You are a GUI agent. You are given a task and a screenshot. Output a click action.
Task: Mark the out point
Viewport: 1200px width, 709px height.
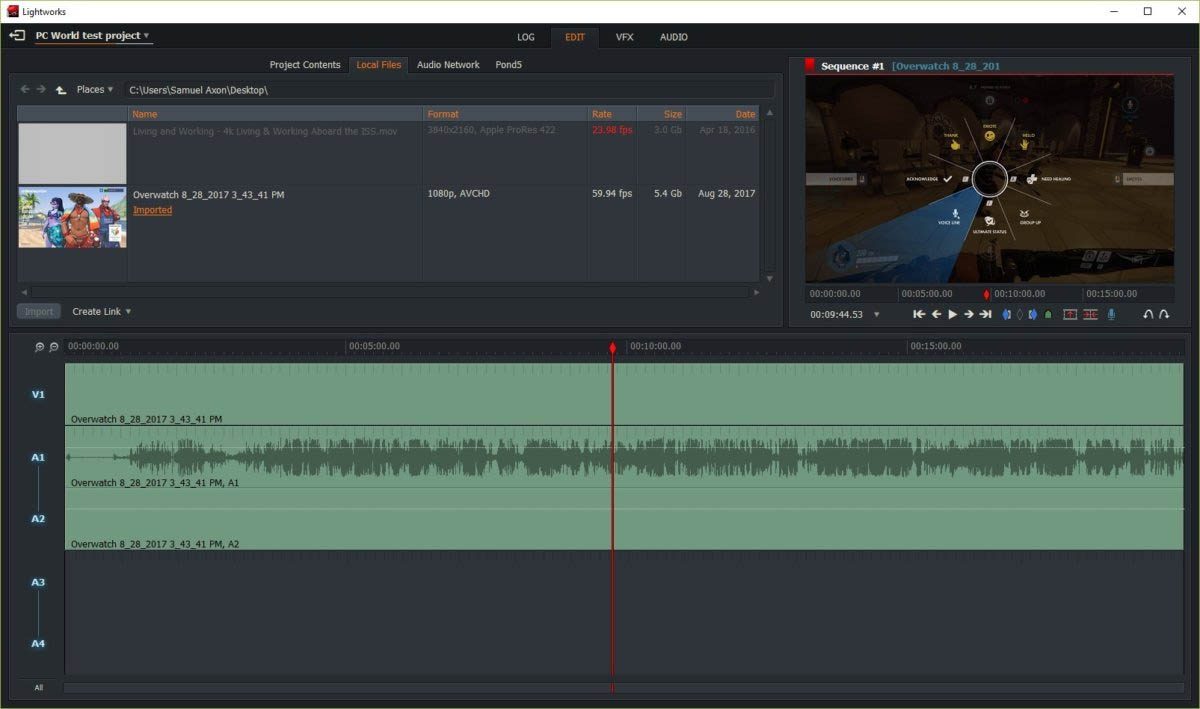tap(1033, 314)
